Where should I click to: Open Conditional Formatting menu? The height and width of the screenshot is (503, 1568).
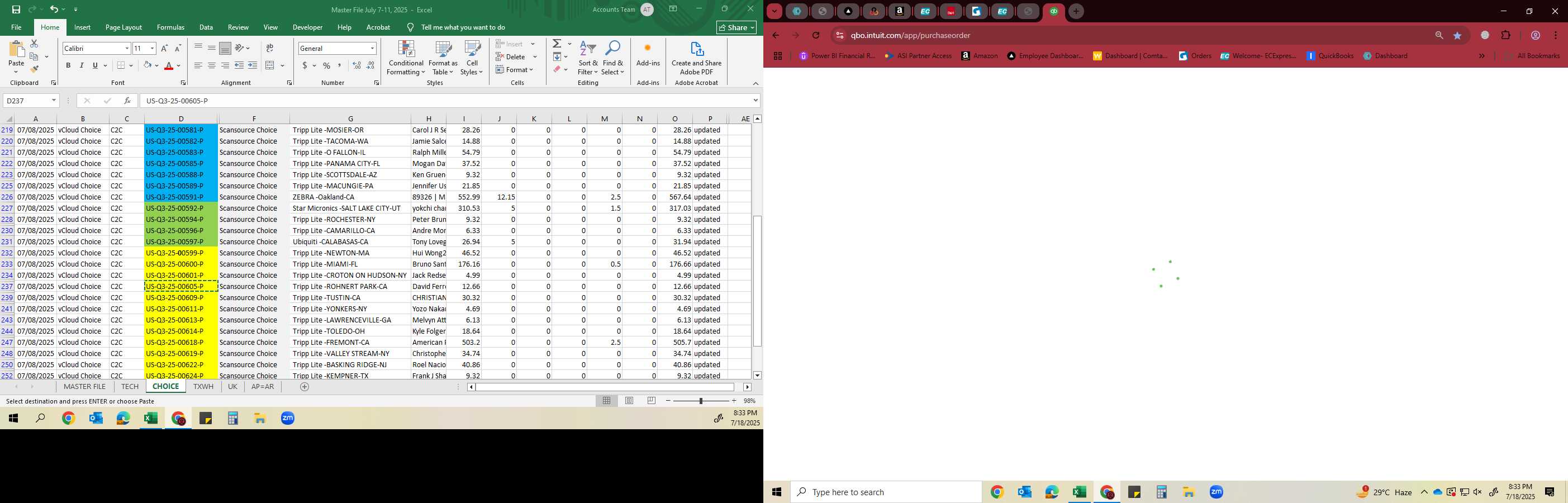[406, 59]
